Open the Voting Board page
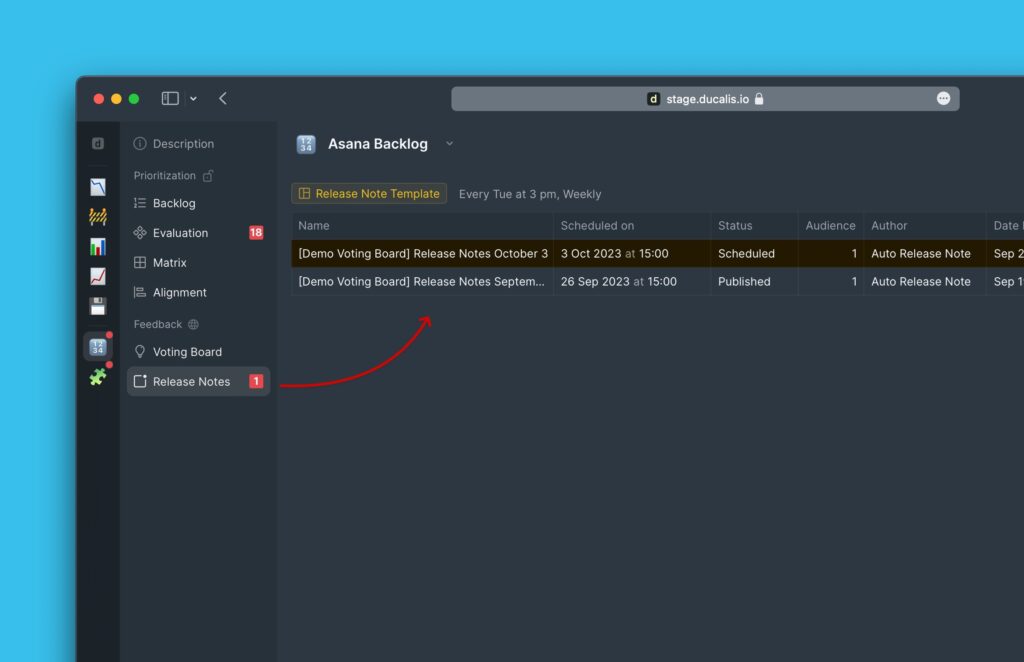The height and width of the screenshot is (662, 1024). 187,352
